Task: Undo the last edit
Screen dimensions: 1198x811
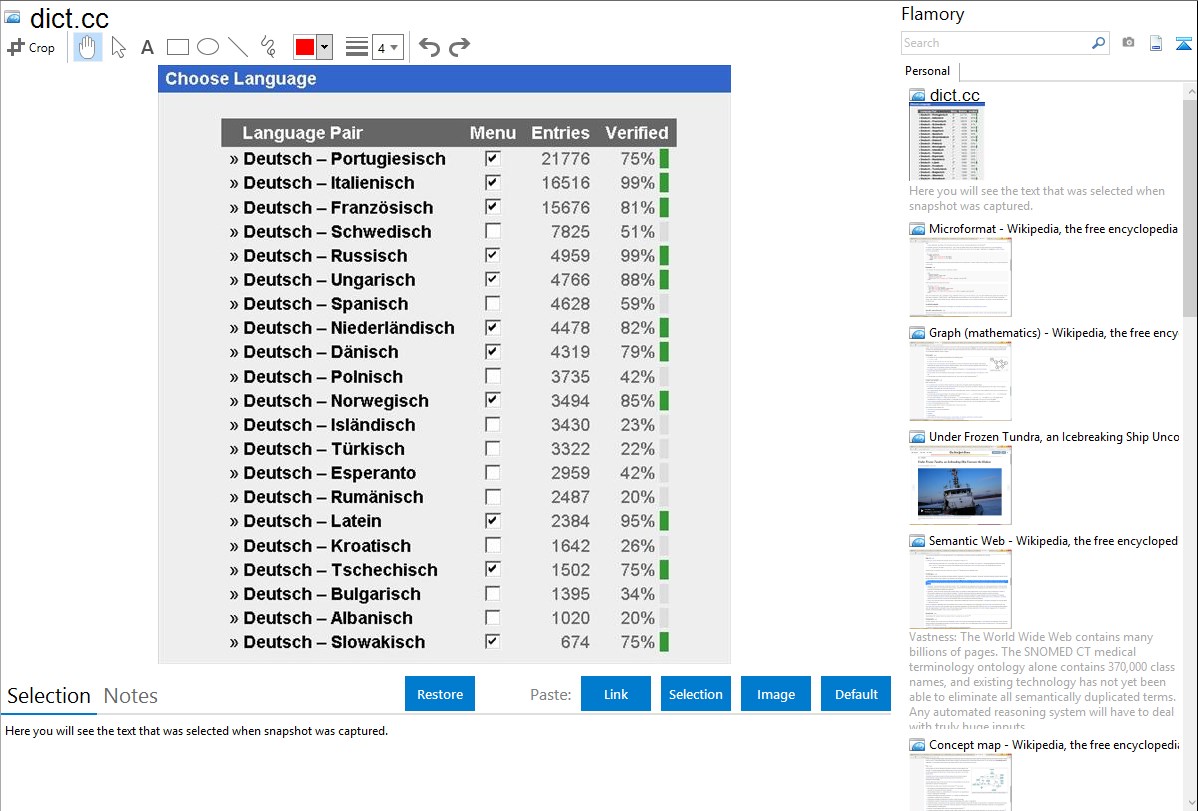Action: point(429,47)
